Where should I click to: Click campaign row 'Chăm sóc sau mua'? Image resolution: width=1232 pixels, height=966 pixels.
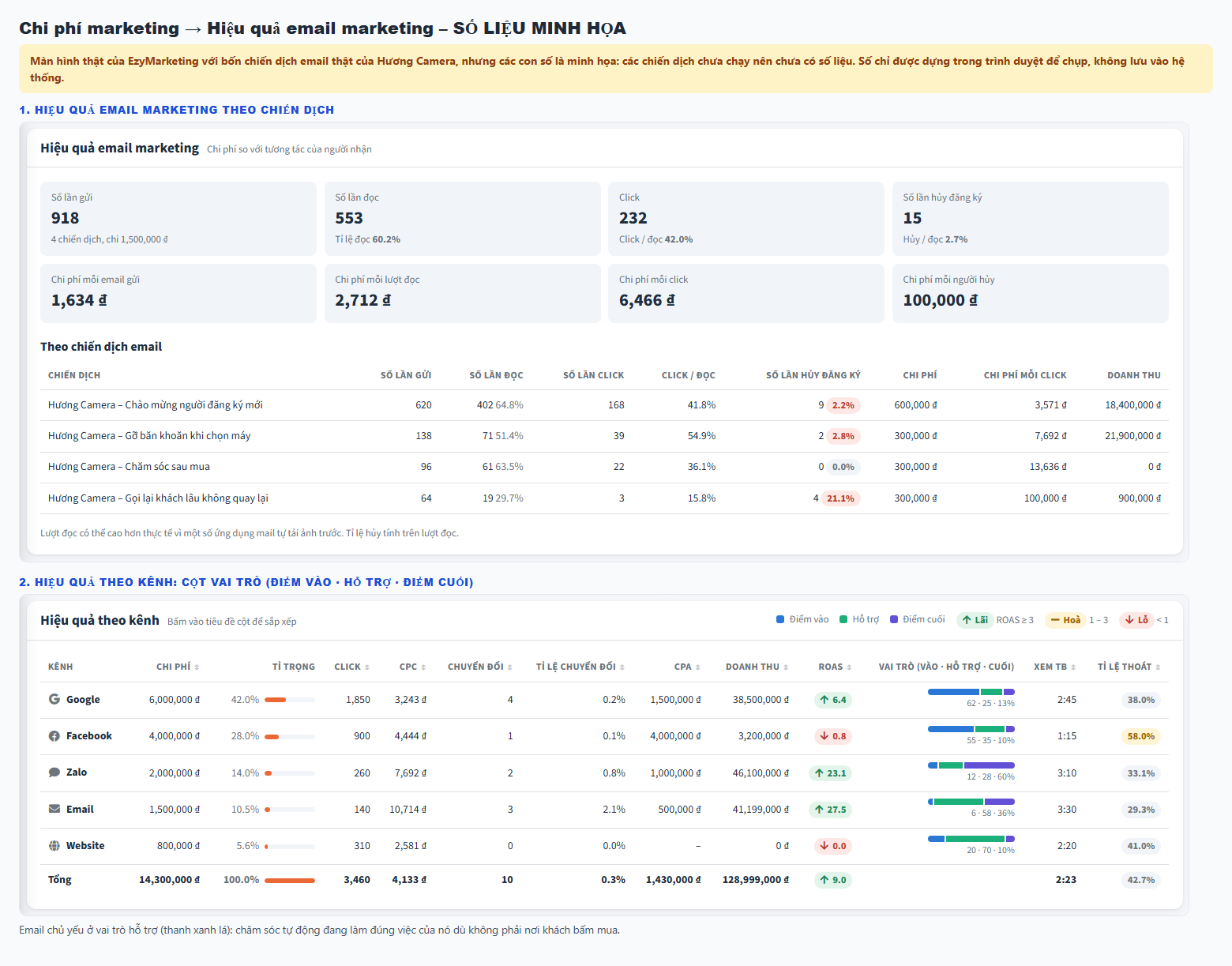pos(604,467)
